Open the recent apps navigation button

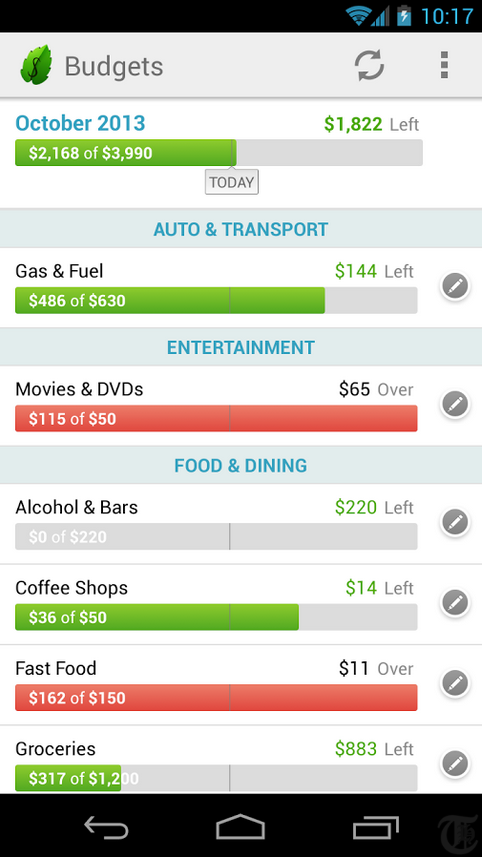click(375, 827)
